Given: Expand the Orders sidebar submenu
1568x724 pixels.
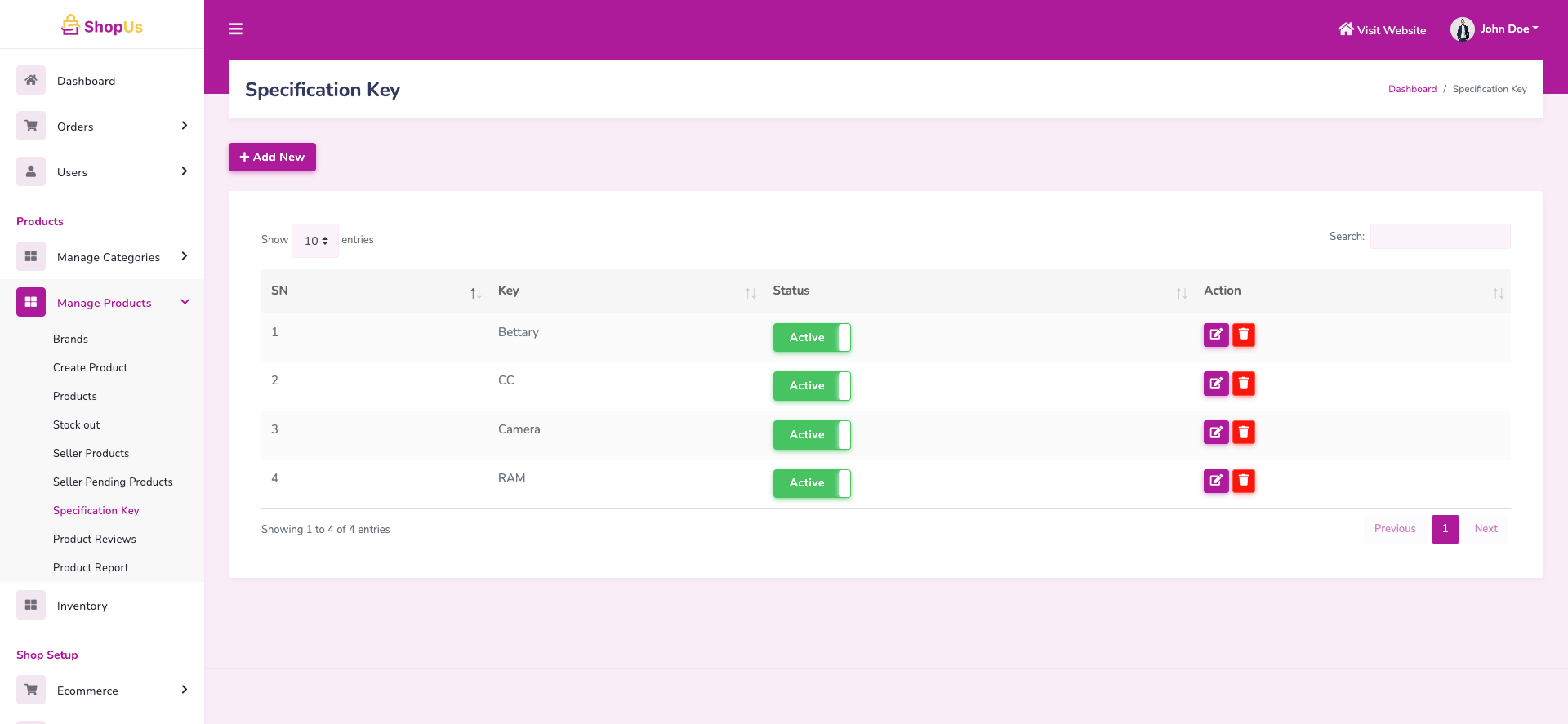Looking at the screenshot, I should (x=184, y=126).
